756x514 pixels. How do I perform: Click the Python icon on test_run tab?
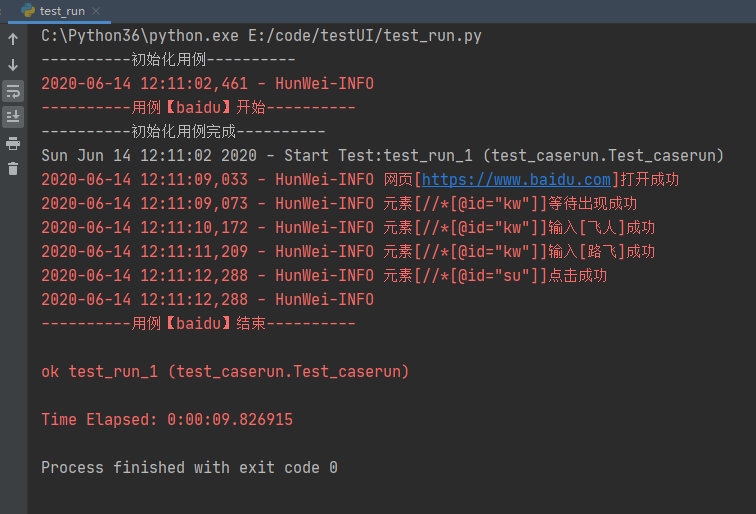[28, 11]
